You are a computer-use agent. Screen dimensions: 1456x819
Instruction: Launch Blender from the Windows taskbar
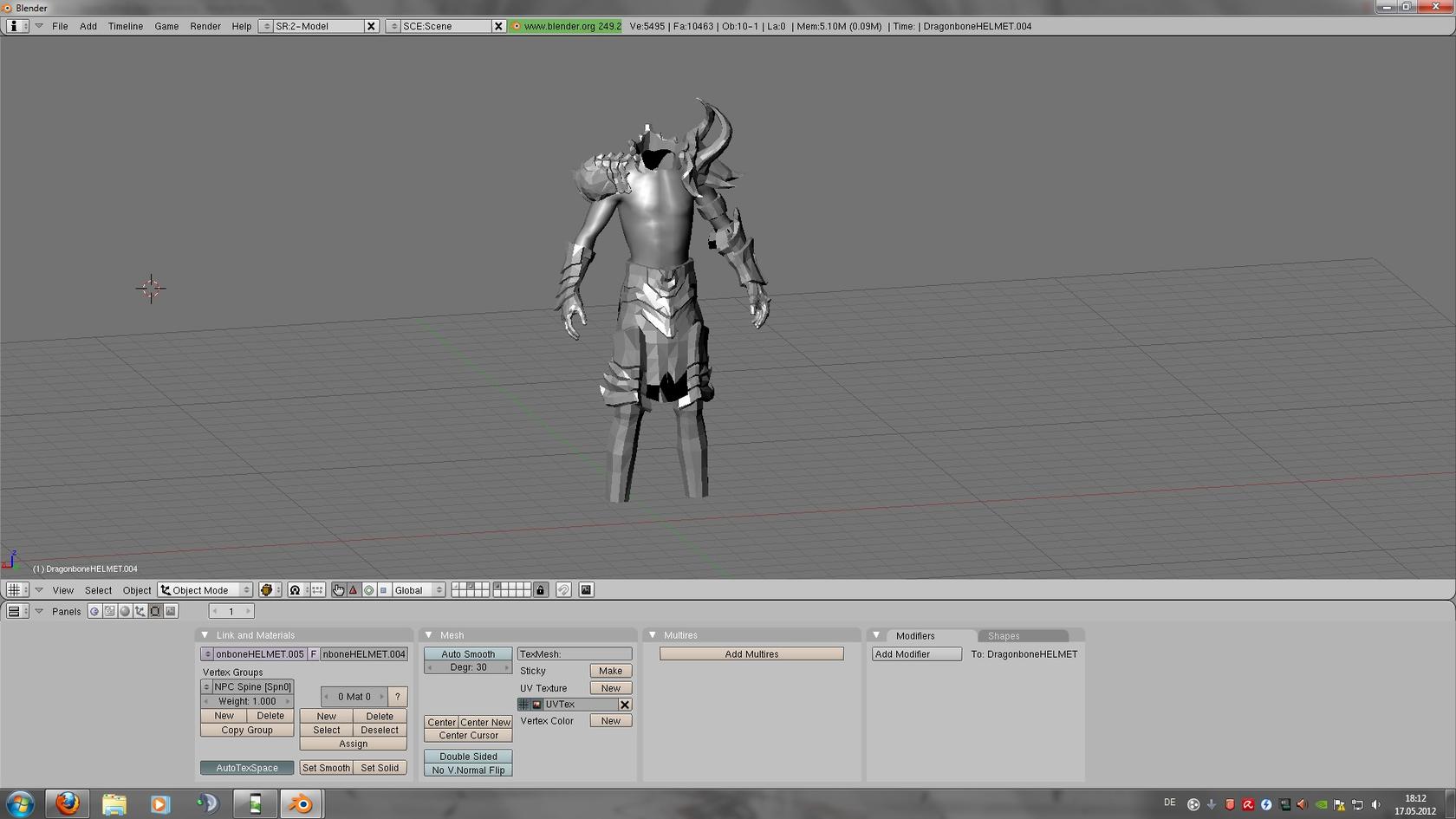[301, 803]
